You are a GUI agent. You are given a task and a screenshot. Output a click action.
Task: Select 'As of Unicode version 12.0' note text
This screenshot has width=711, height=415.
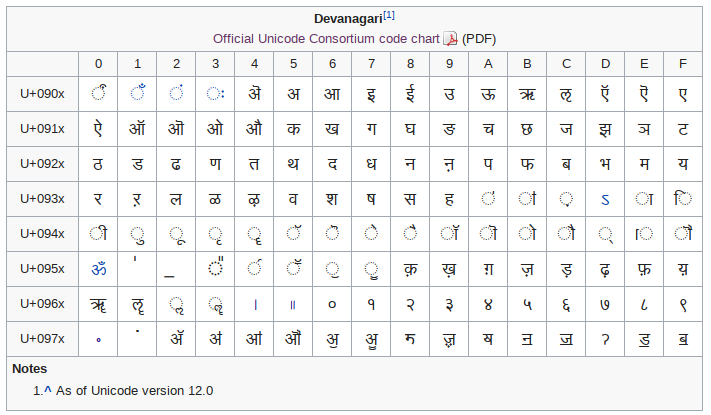click(x=134, y=391)
